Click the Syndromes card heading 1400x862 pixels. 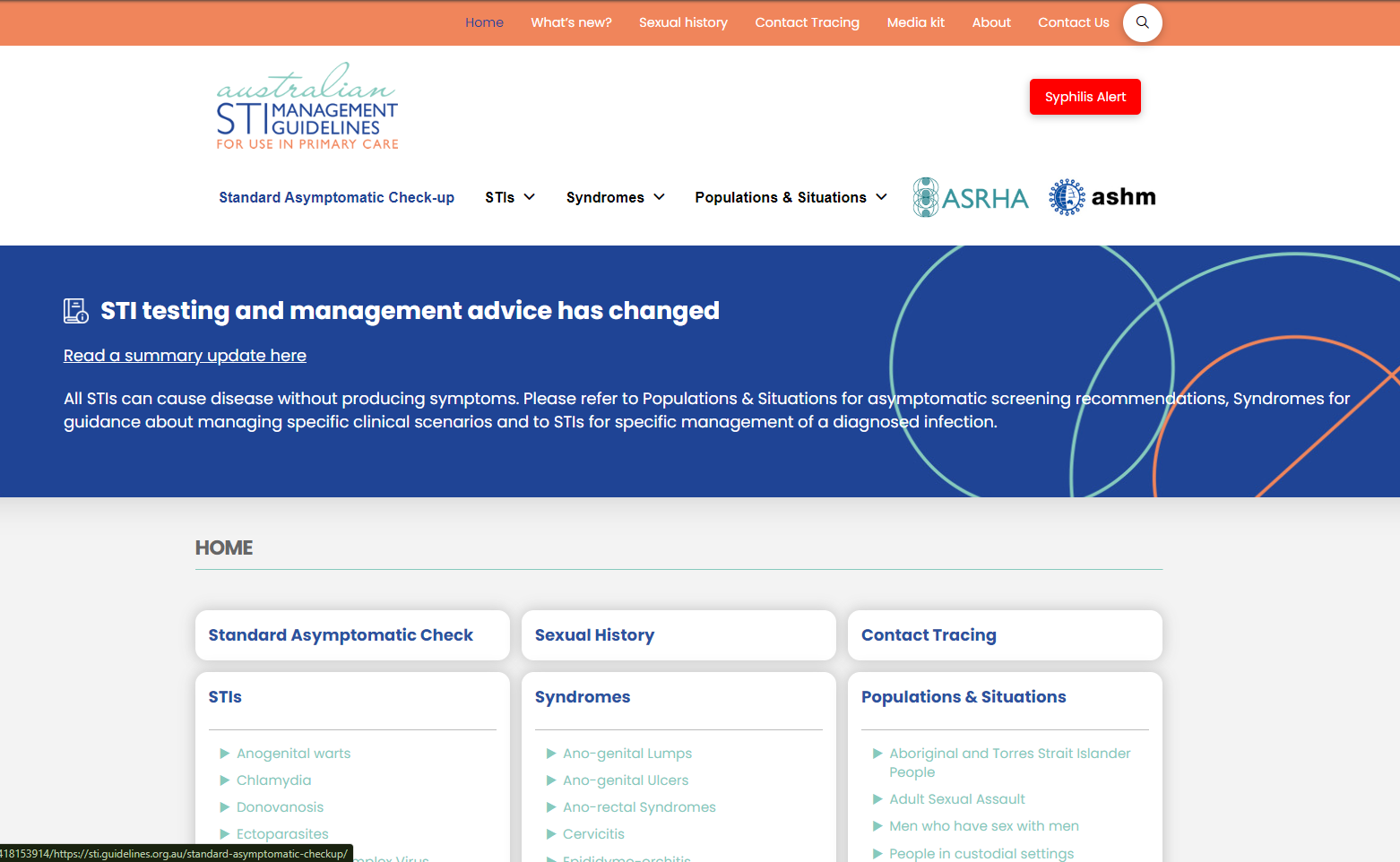coord(583,697)
